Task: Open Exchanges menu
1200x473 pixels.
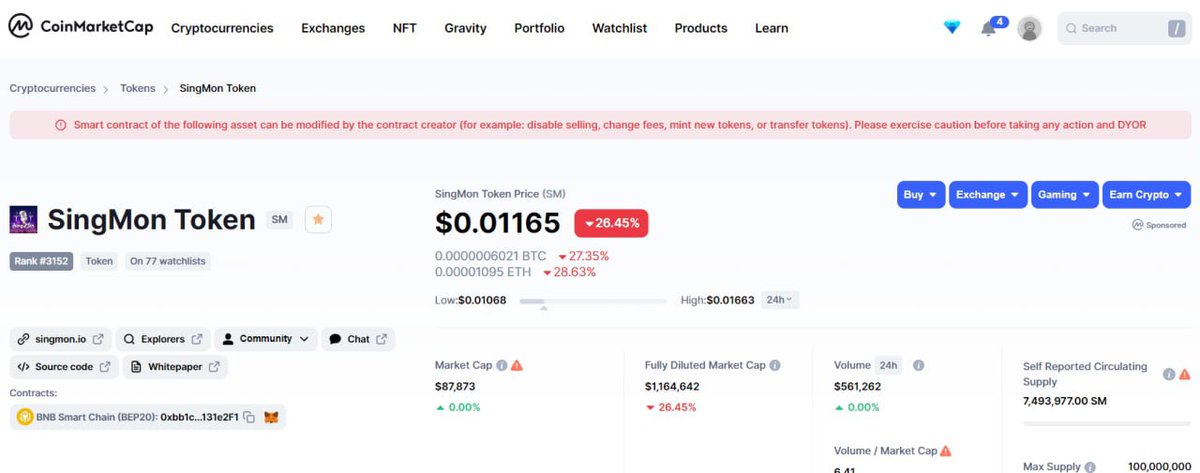Action: [x=333, y=28]
